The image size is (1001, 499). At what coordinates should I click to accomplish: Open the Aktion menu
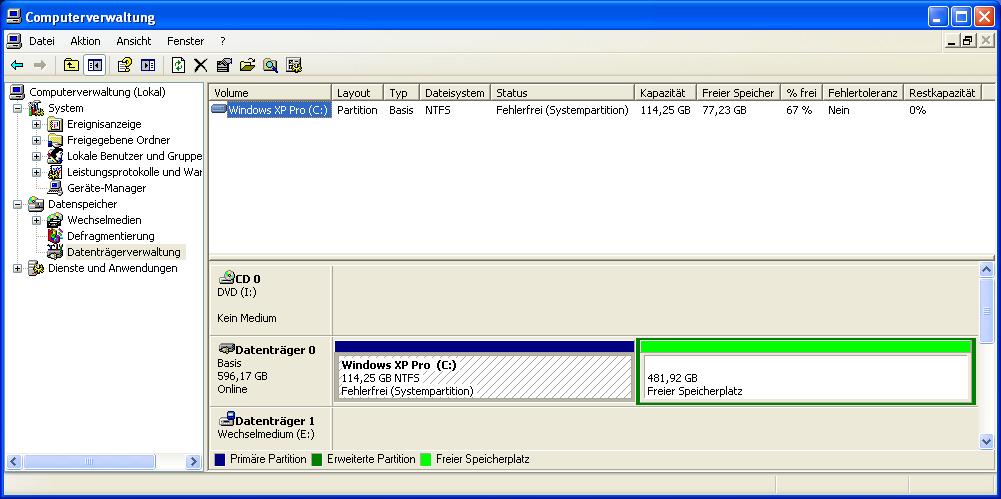pos(86,41)
